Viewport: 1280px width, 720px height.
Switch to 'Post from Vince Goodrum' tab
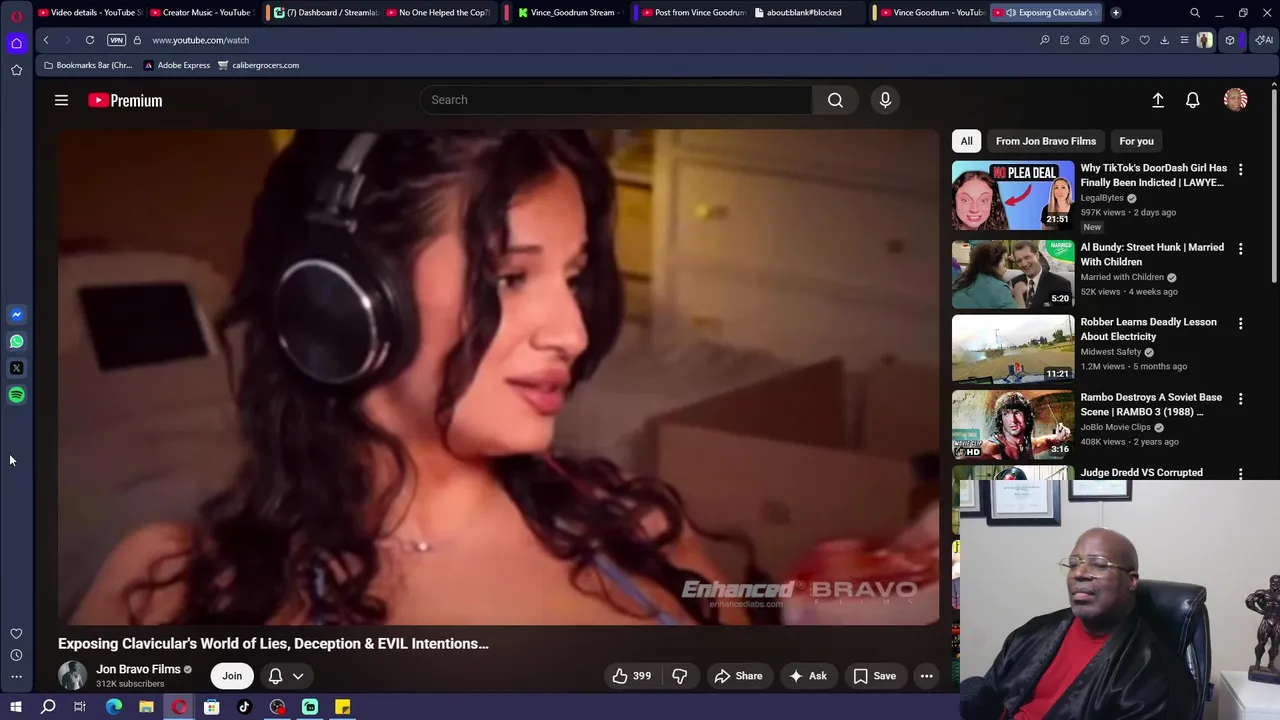click(x=694, y=13)
